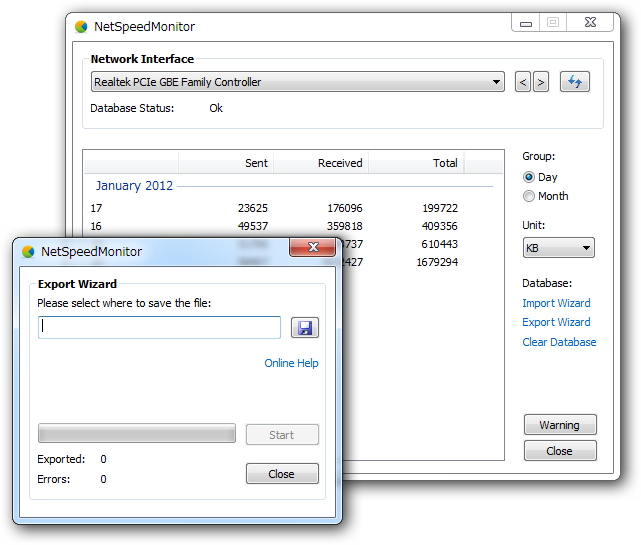This screenshot has width=641, height=545.
Task: Minimize the main NetSpeedMonitor window
Action: click(526, 22)
